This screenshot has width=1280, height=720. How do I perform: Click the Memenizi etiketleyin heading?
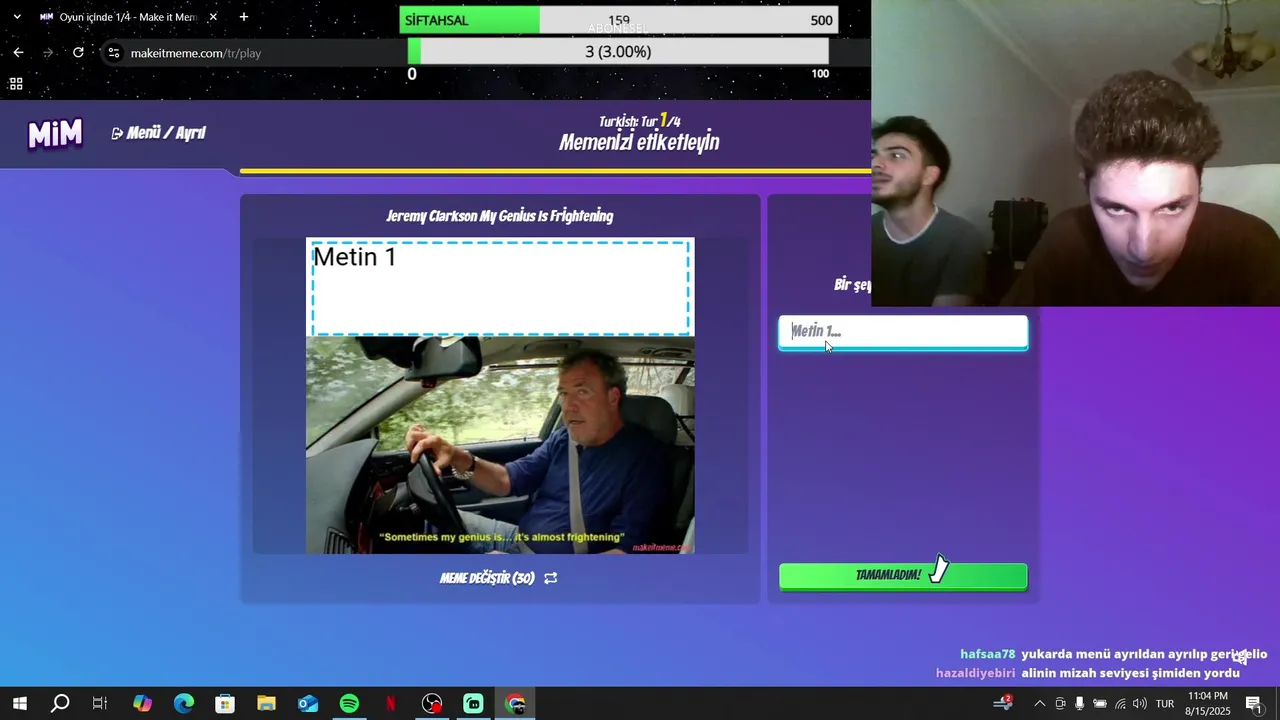pyautogui.click(x=639, y=142)
